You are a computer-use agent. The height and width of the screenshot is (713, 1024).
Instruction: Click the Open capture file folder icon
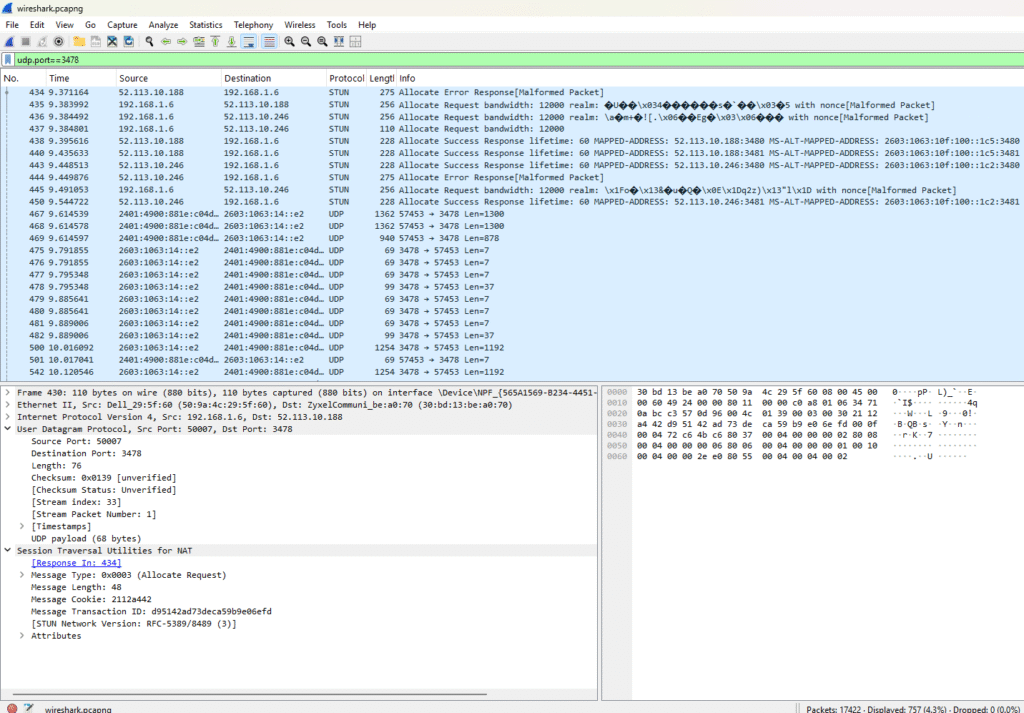coord(79,41)
